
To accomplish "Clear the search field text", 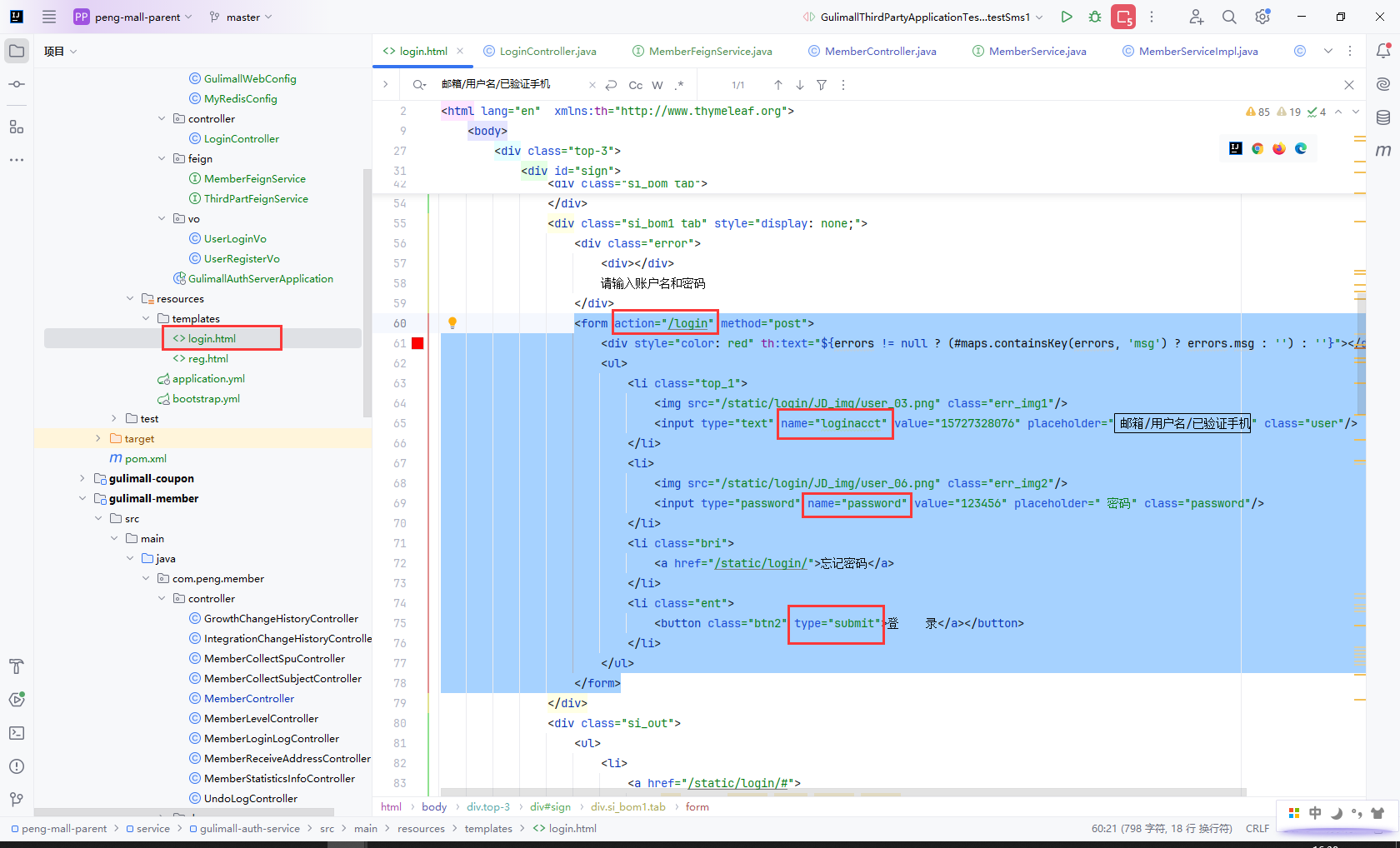I will pos(592,85).
